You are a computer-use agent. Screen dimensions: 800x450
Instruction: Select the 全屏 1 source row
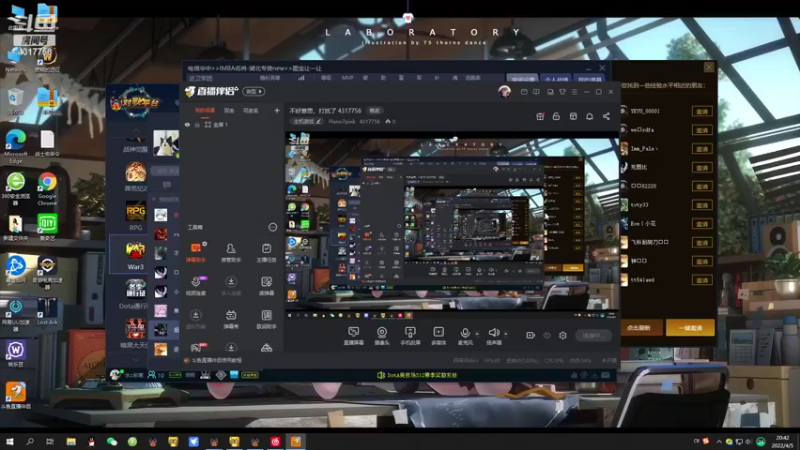coord(232,124)
